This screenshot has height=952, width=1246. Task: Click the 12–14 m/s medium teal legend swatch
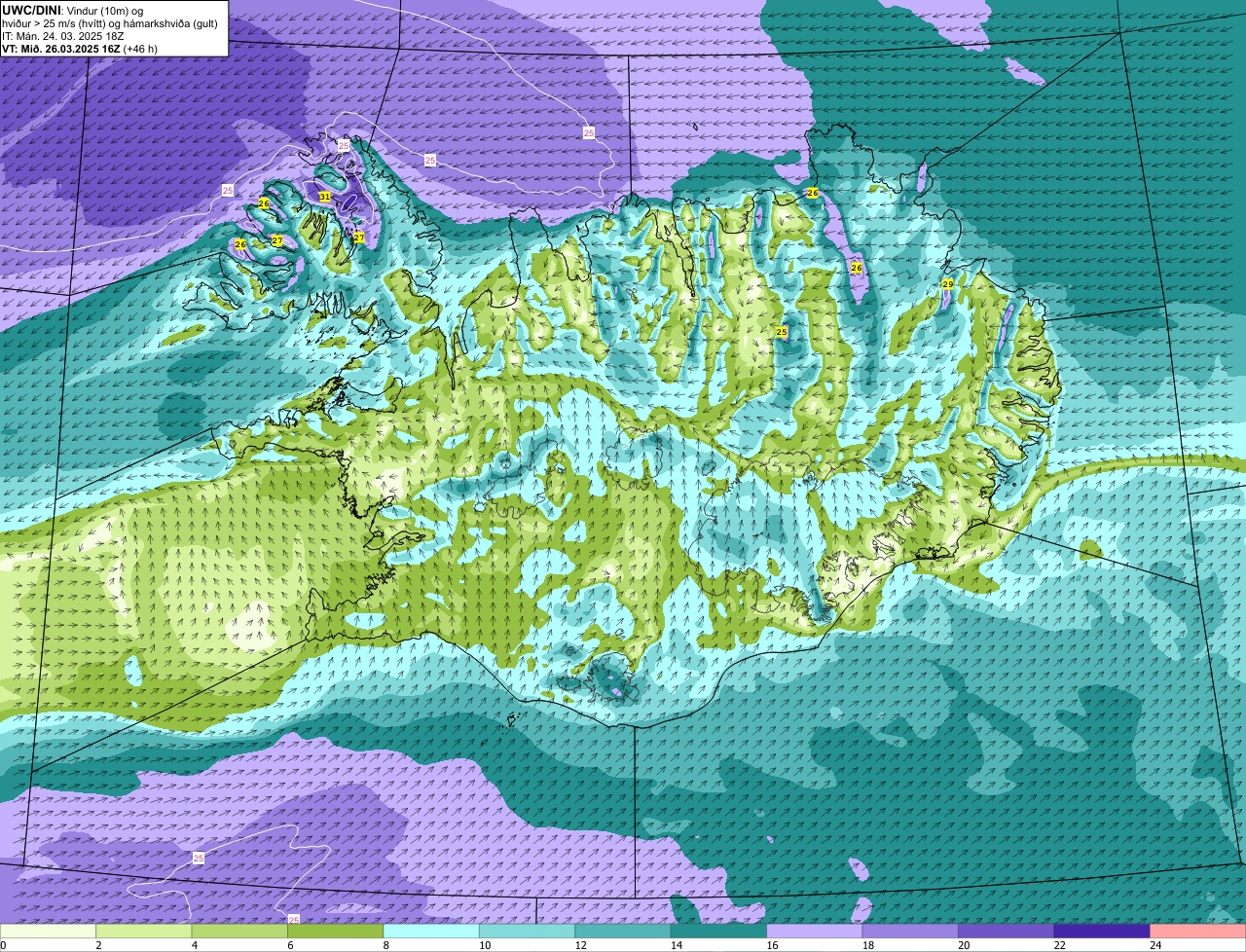[x=623, y=932]
